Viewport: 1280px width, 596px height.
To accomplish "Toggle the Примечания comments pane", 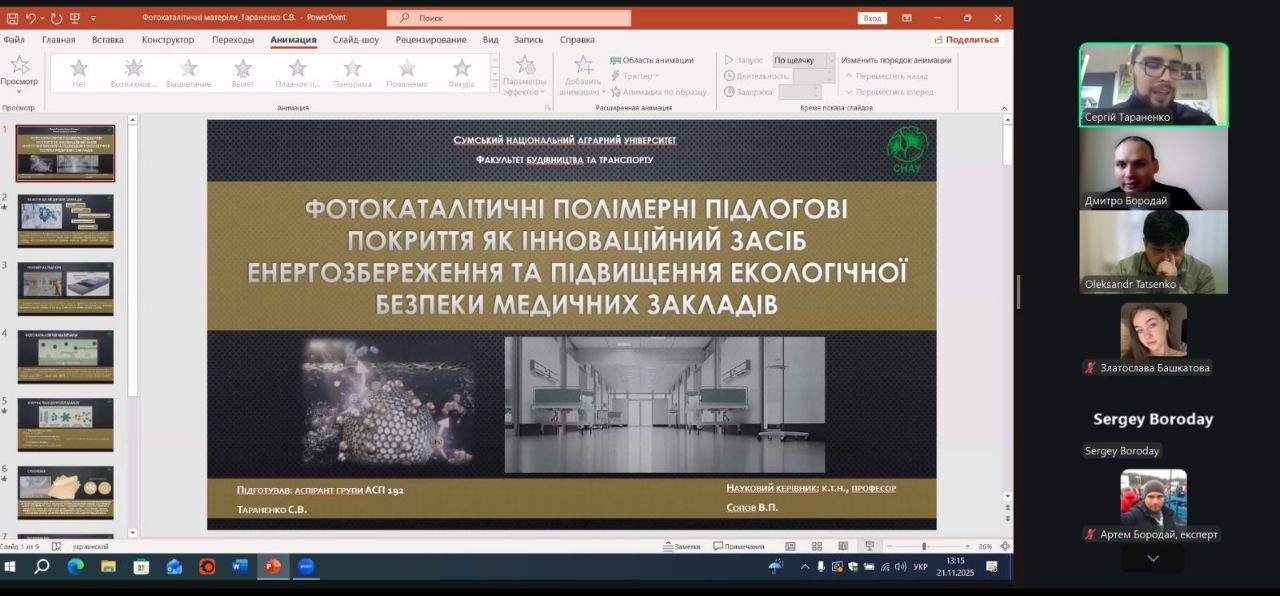I will [738, 546].
